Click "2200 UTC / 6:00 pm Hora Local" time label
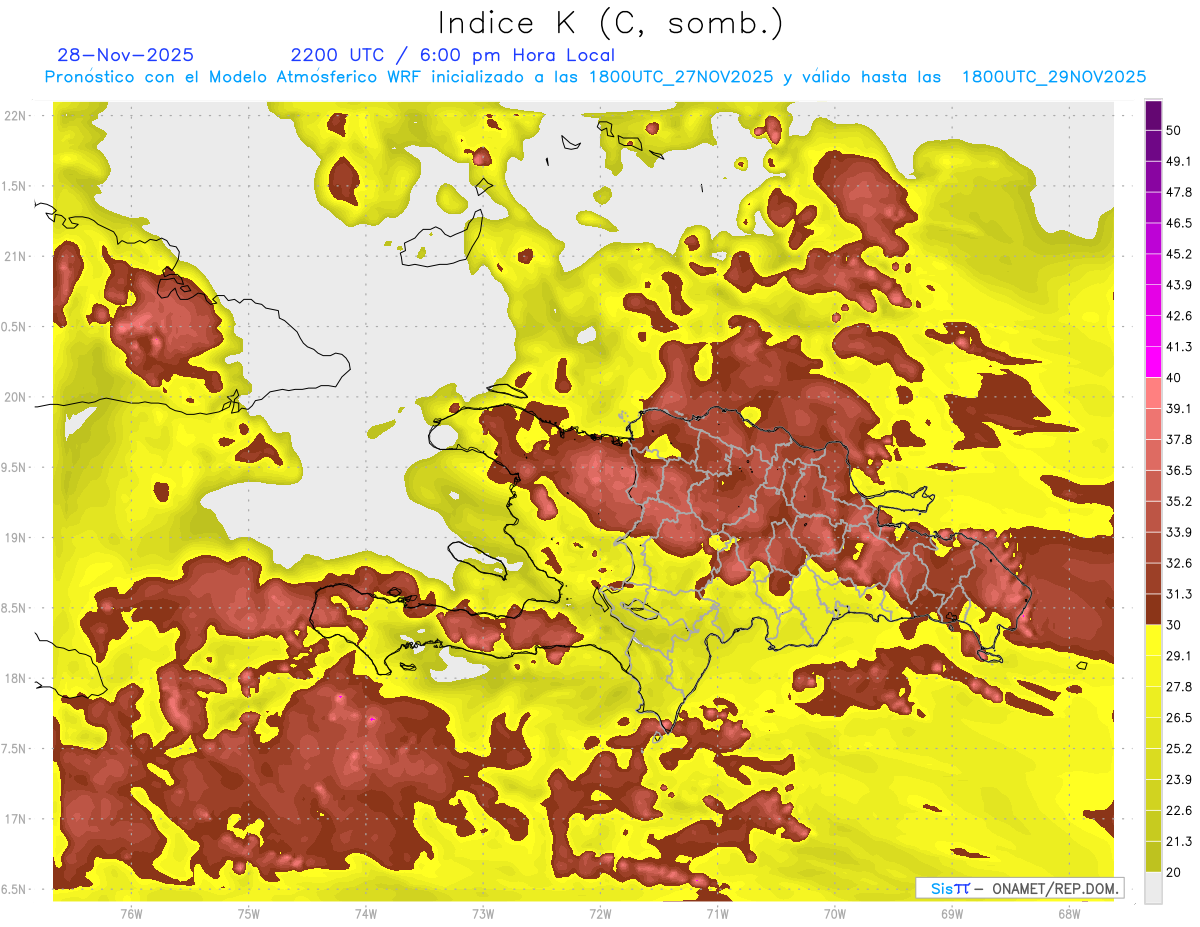 [453, 55]
